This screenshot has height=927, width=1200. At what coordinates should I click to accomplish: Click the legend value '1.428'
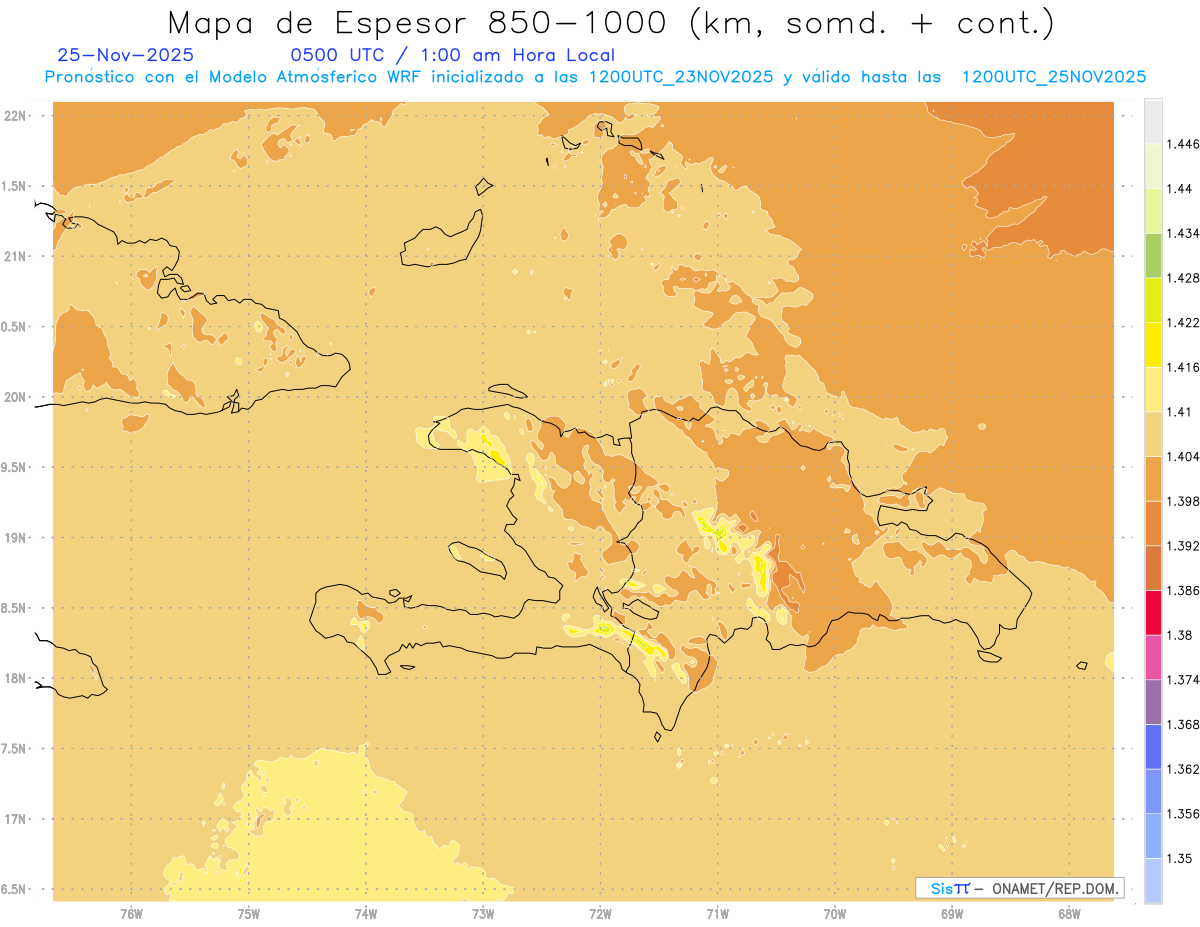(1182, 278)
